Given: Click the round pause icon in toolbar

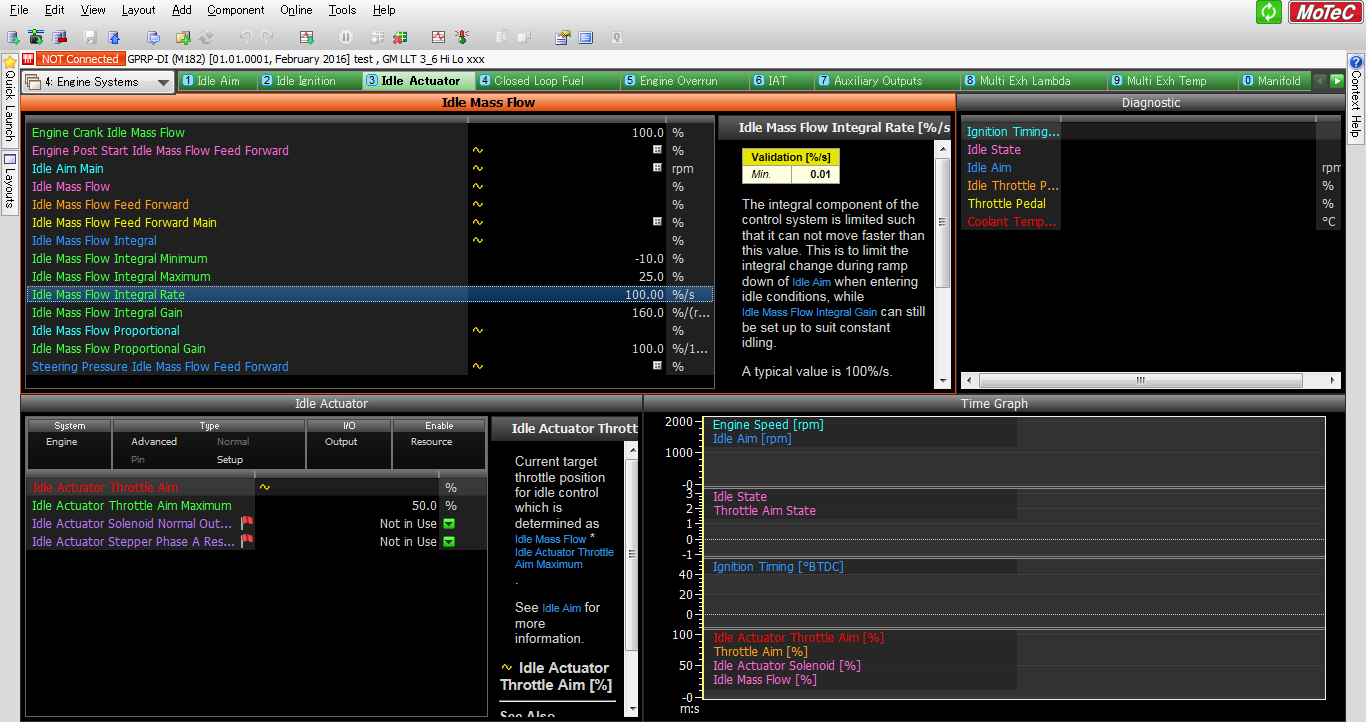Looking at the screenshot, I should coord(346,37).
